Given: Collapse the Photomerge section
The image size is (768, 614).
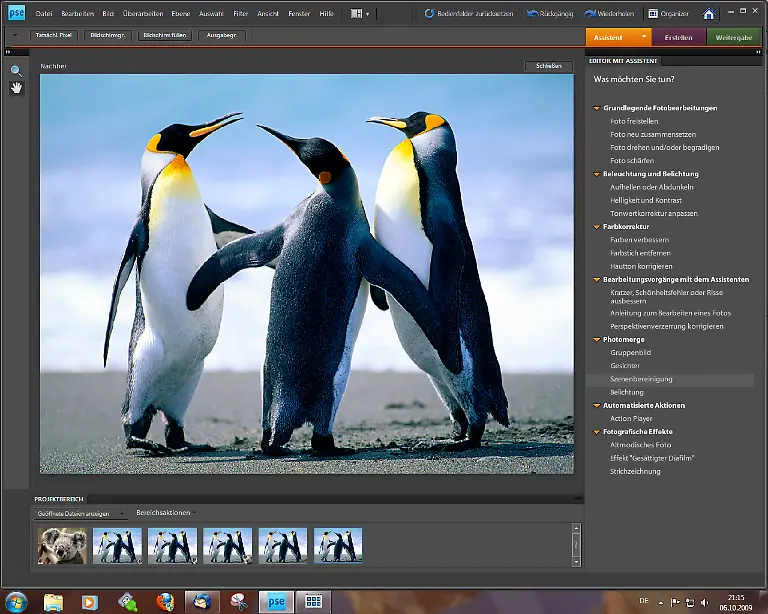Looking at the screenshot, I should pyautogui.click(x=597, y=340).
